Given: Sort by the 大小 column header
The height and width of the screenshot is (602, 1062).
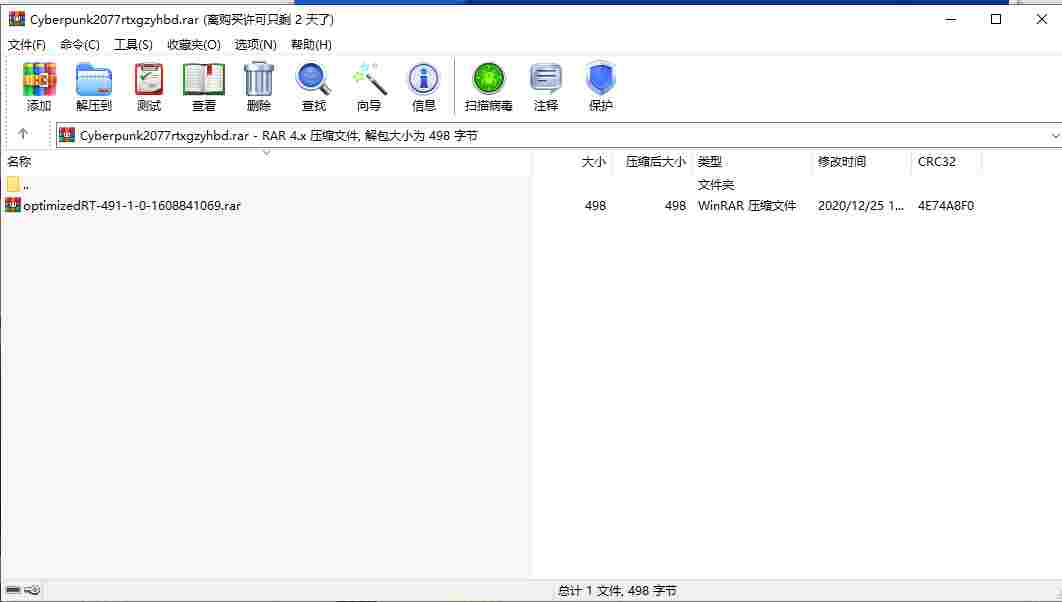Looking at the screenshot, I should point(594,162).
